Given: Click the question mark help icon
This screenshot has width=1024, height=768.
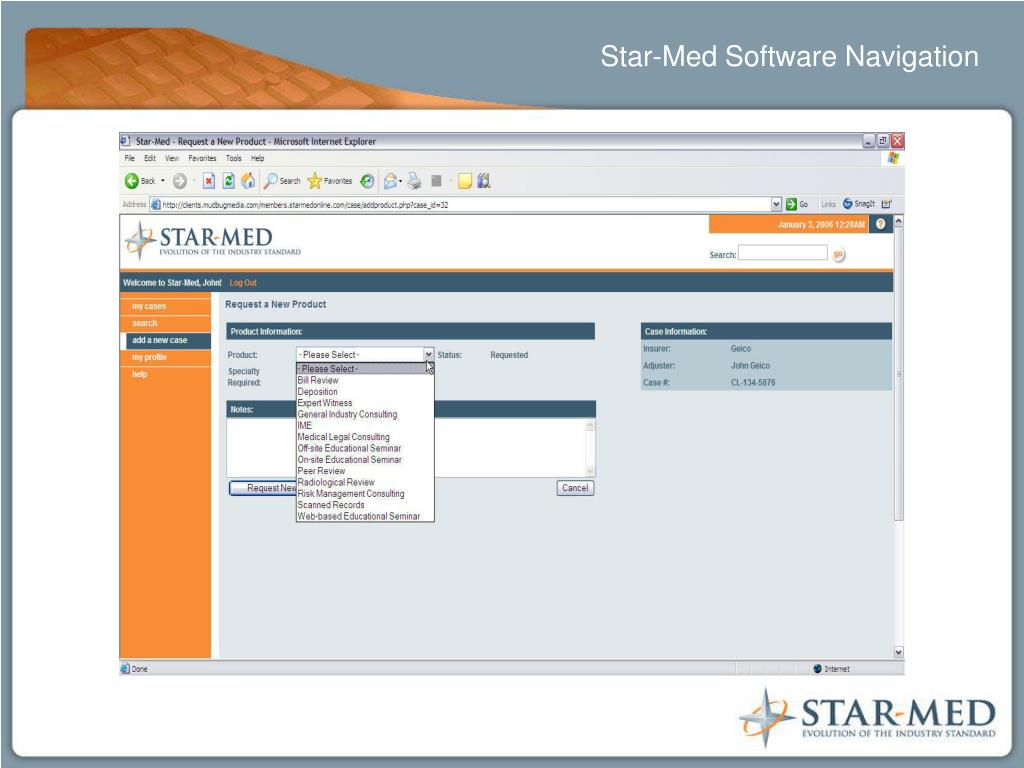Looking at the screenshot, I should pos(880,224).
